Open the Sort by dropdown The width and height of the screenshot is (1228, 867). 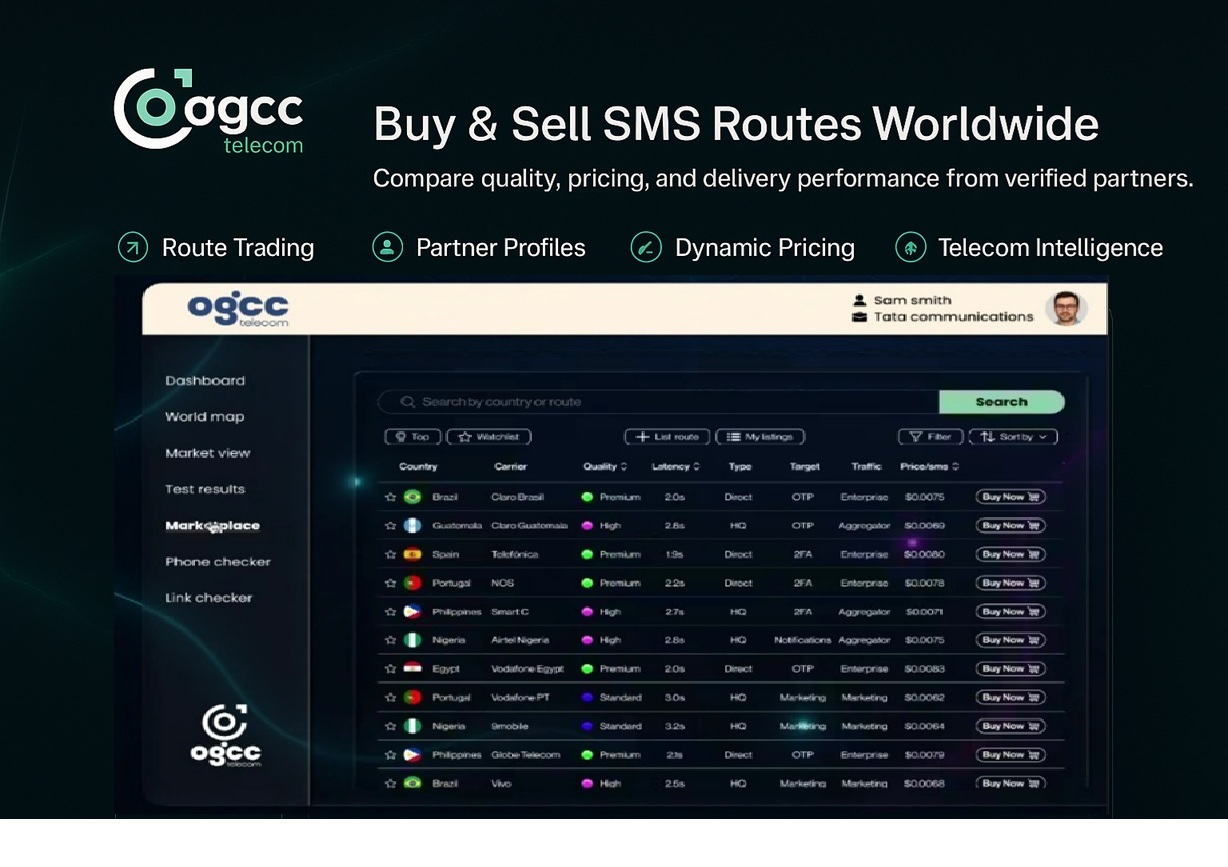(x=1012, y=436)
